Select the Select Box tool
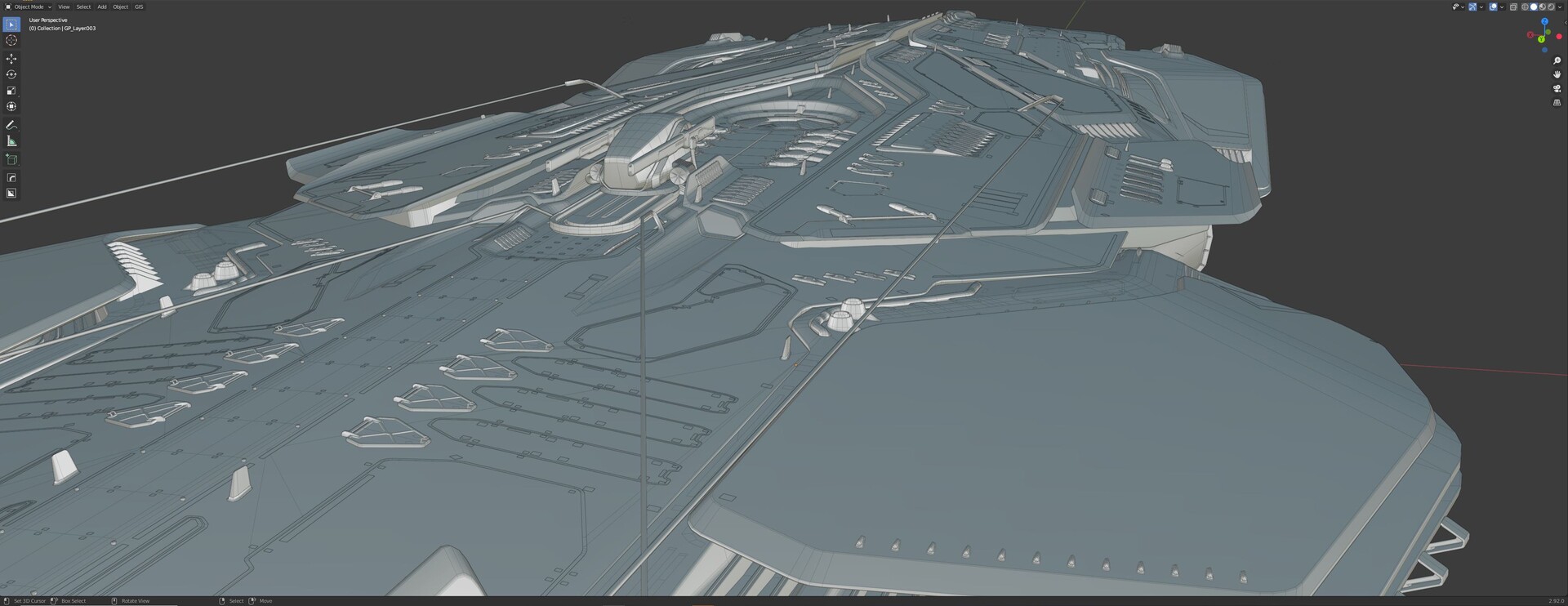The height and width of the screenshot is (606, 1568). [11, 25]
